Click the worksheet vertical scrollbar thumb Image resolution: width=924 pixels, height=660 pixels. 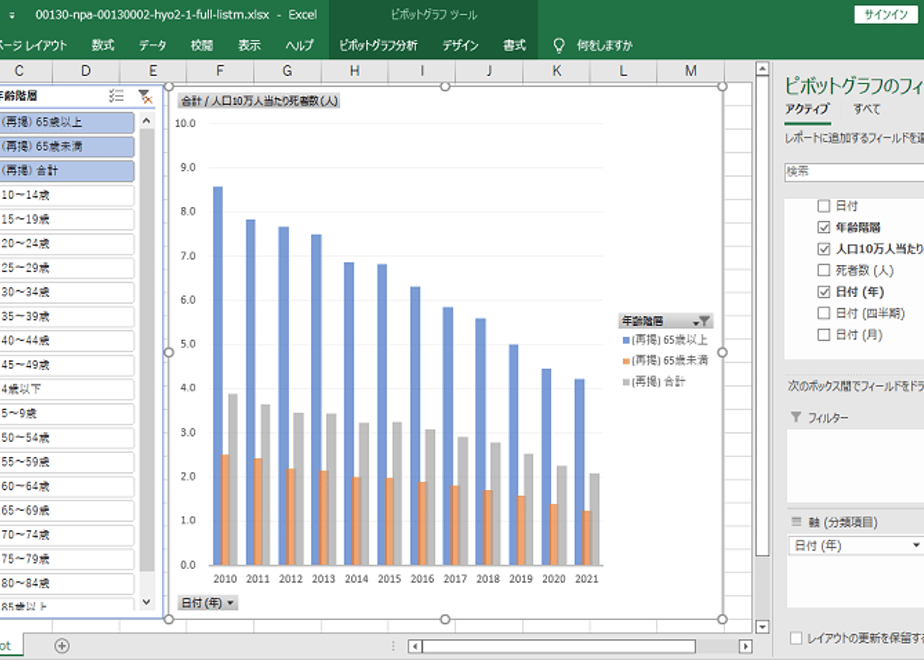pyautogui.click(x=762, y=316)
